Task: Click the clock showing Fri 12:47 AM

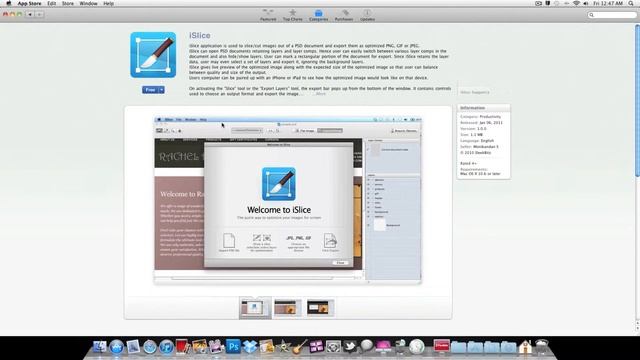Action: 608,3
